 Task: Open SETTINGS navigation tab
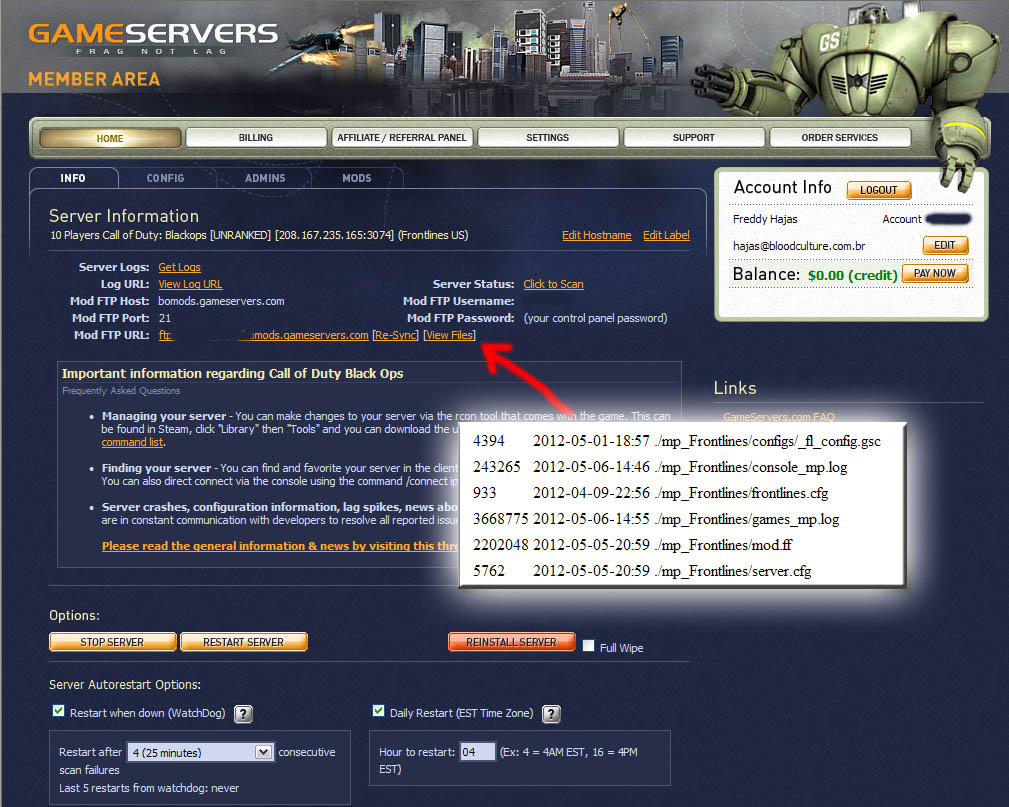(548, 138)
